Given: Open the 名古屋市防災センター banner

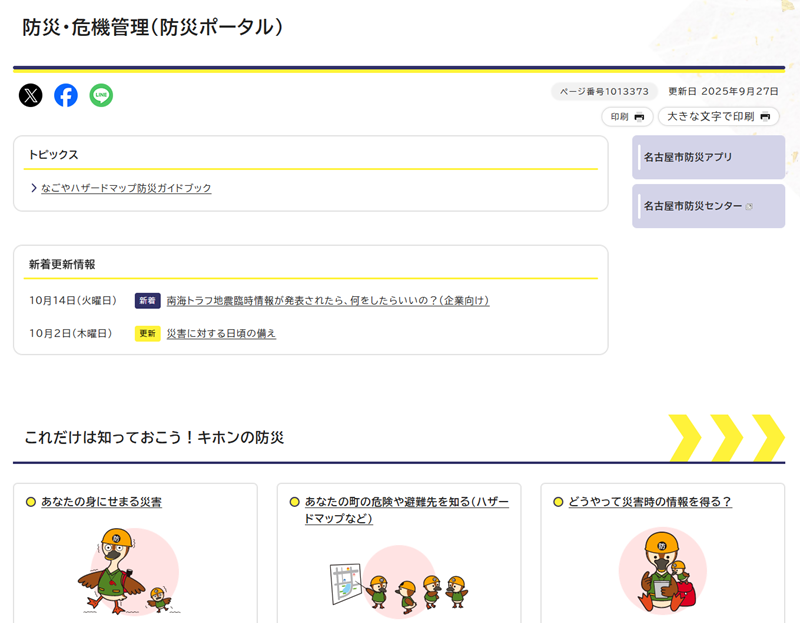Looking at the screenshot, I should pos(700,206).
